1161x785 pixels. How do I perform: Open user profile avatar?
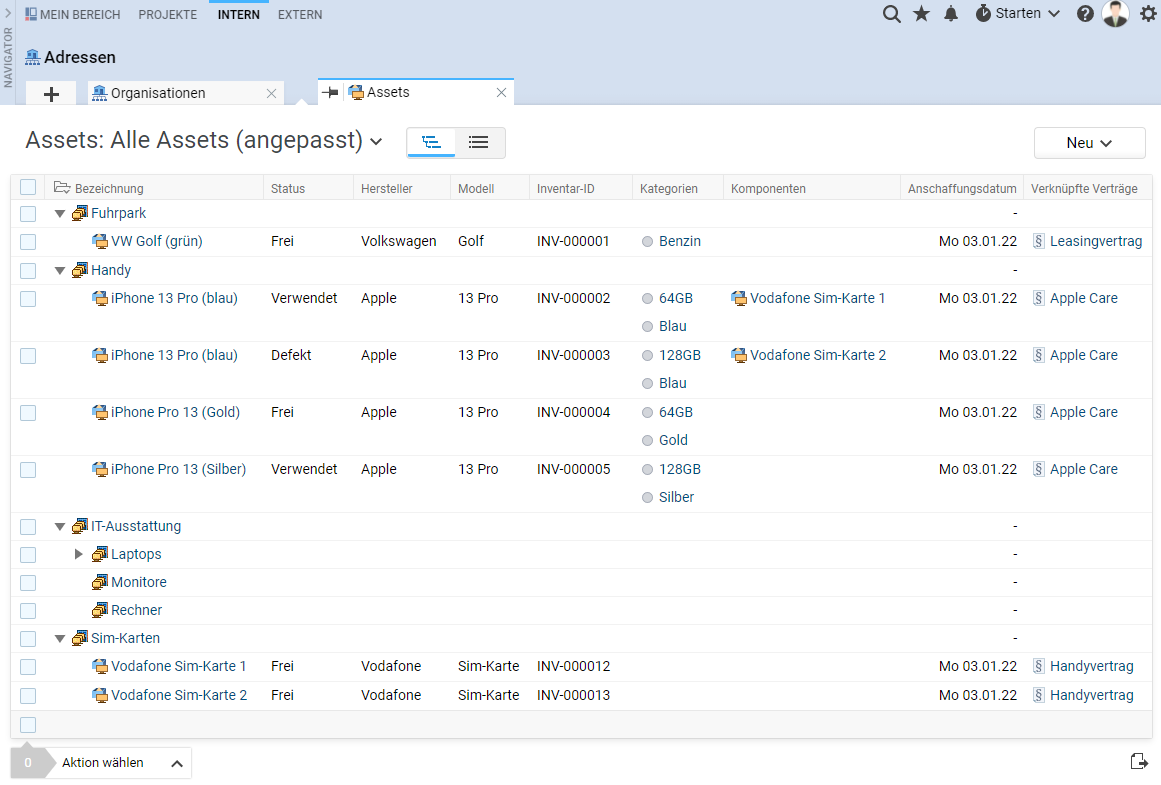tap(1115, 13)
